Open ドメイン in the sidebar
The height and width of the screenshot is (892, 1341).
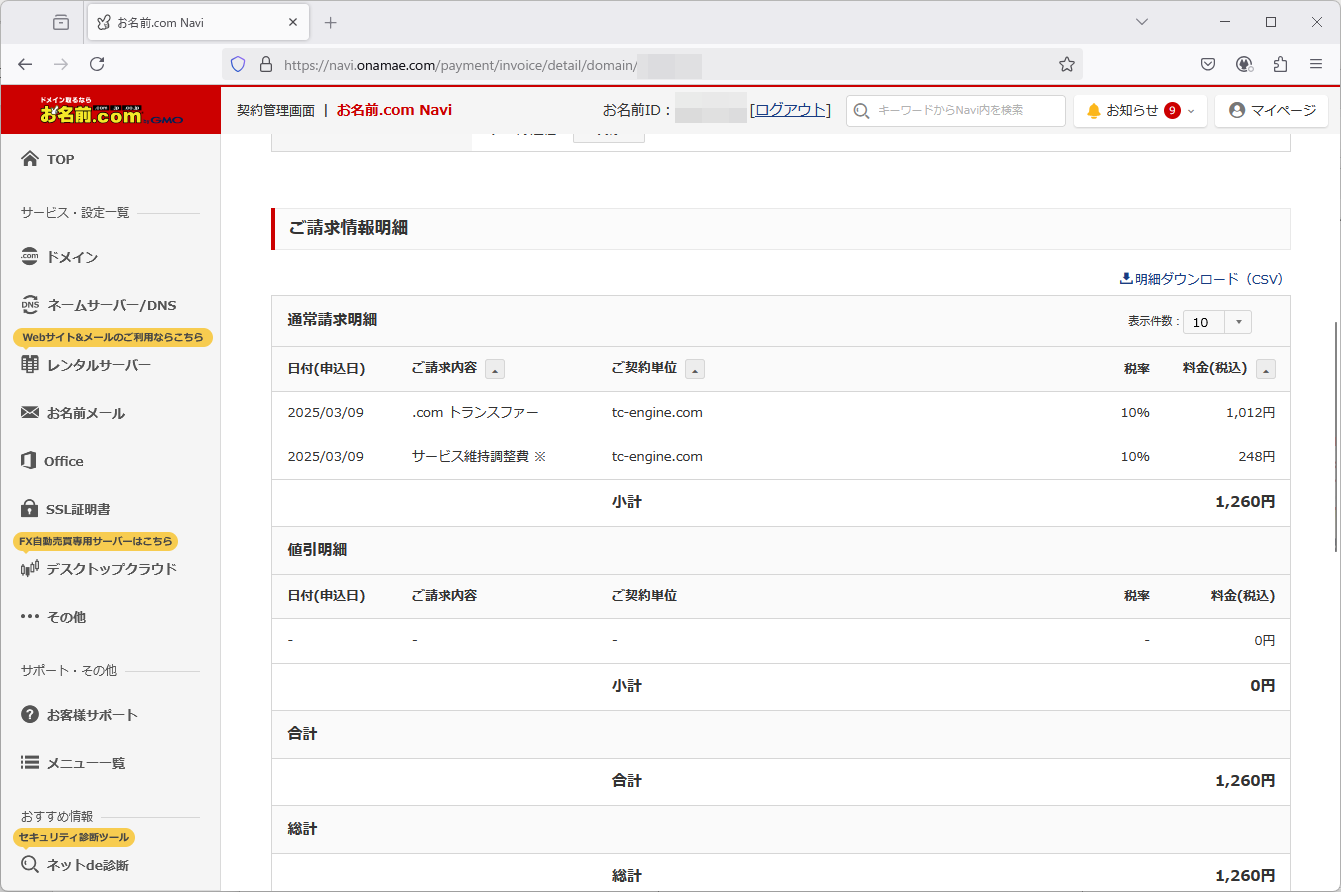[72, 257]
